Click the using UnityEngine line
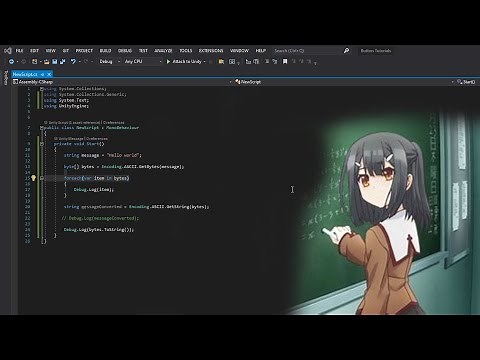Image resolution: width=480 pixels, height=360 pixels. click(66, 106)
